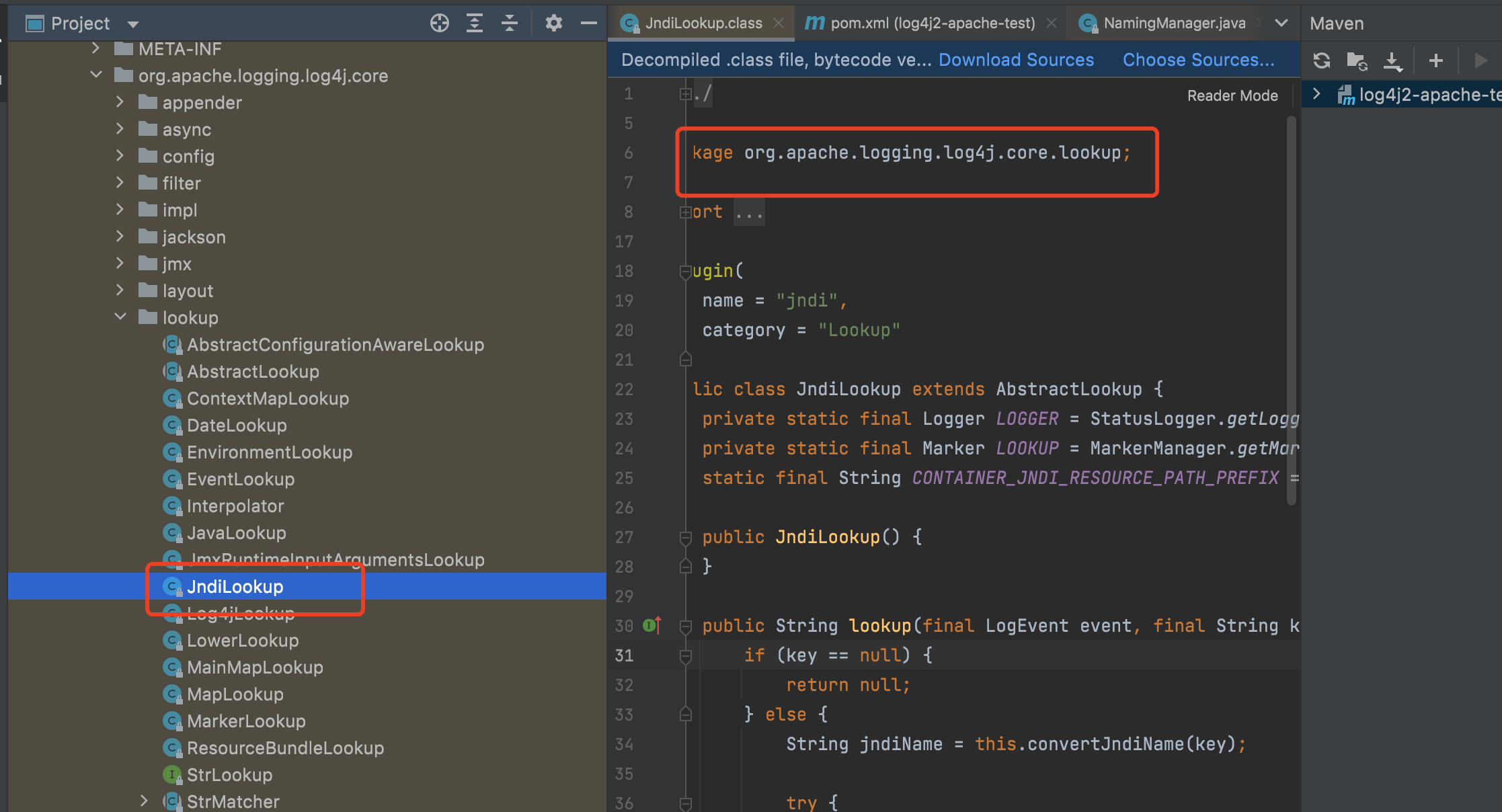Click the editor vertical scrollbar
Viewport: 1502px width, 812px height.
[1291, 309]
